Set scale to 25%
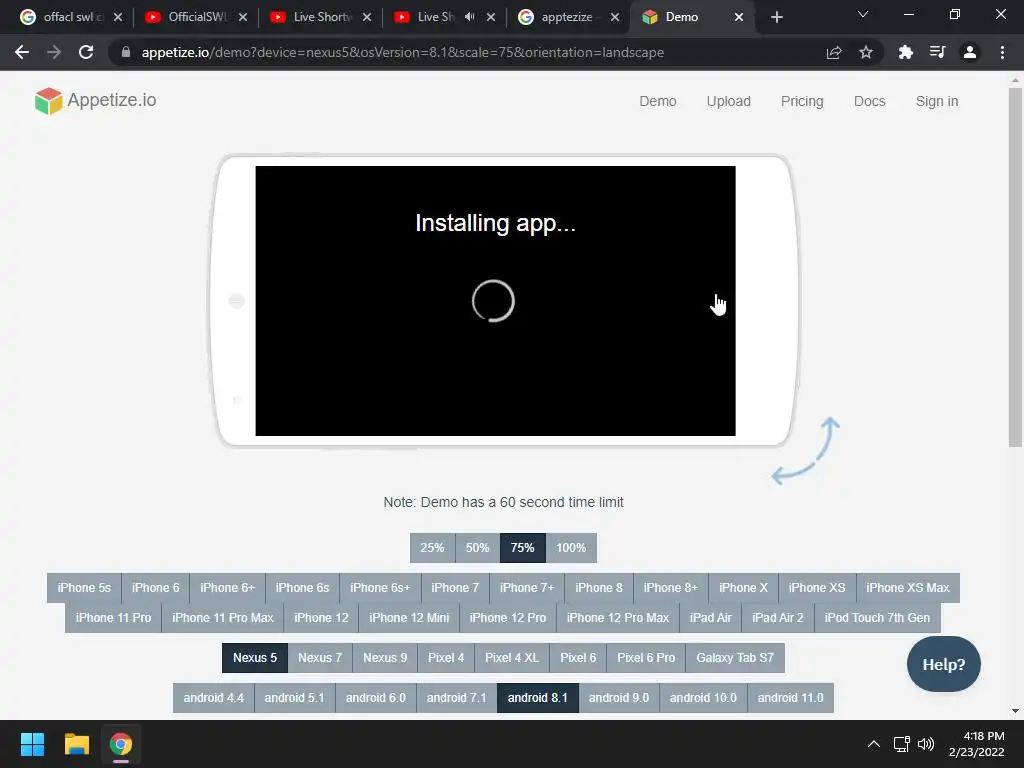Screen dimensions: 1024x768 coord(432,548)
